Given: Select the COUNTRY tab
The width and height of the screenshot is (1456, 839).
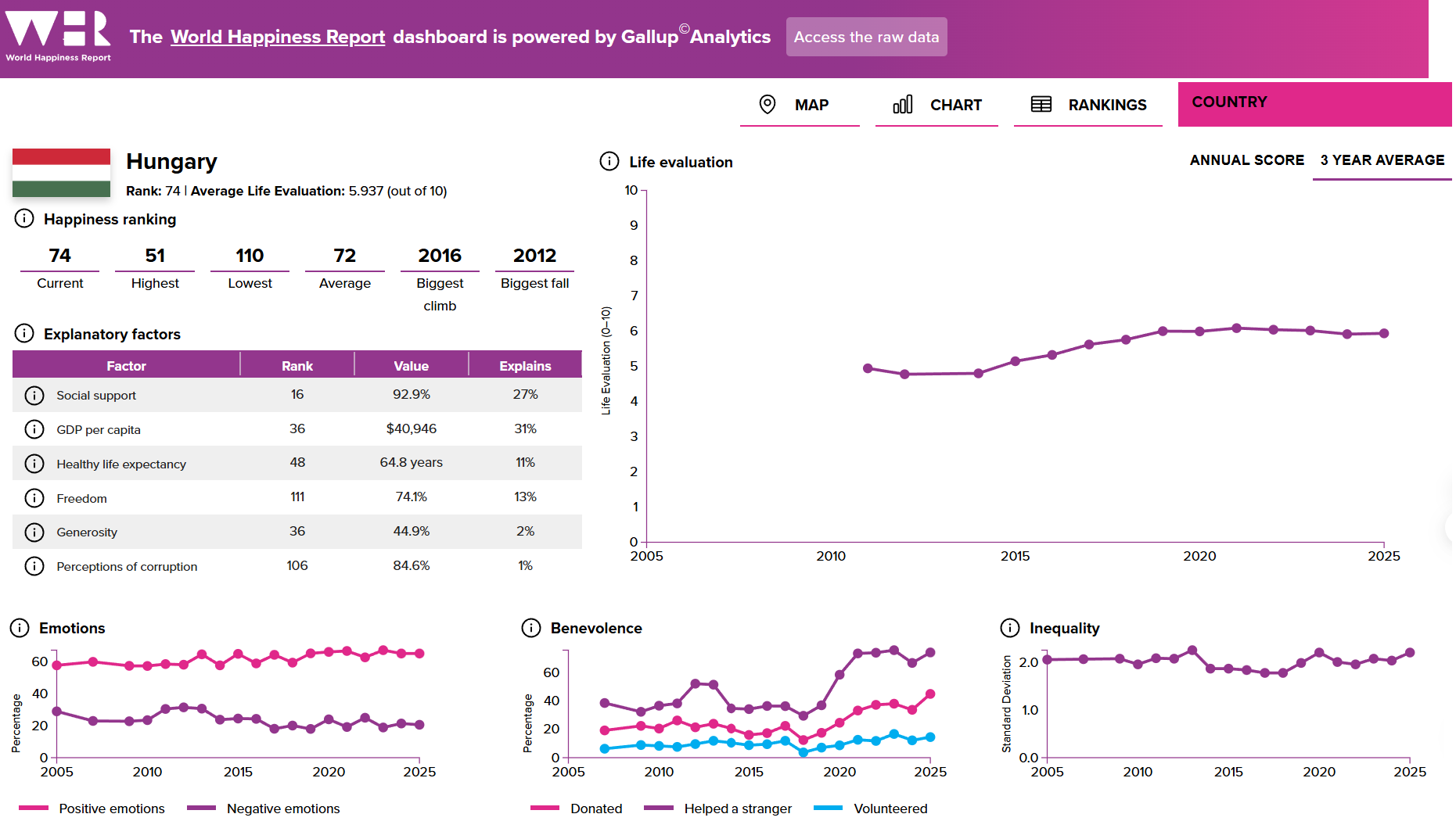Looking at the screenshot, I should pos(1314,104).
